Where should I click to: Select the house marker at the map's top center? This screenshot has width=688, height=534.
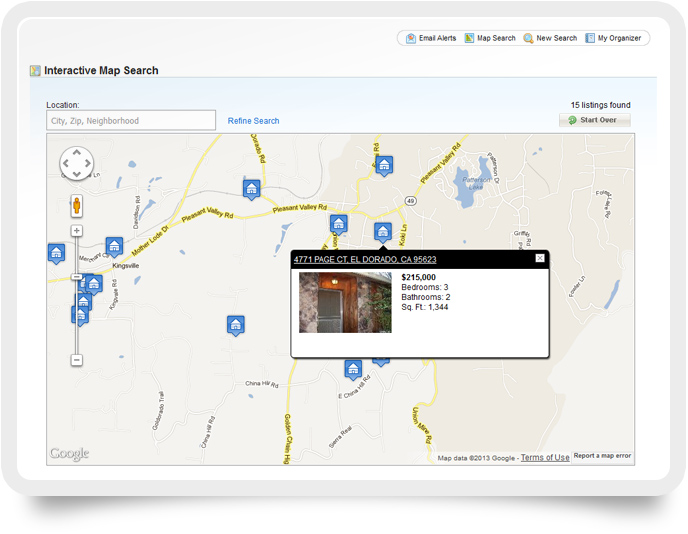(384, 166)
